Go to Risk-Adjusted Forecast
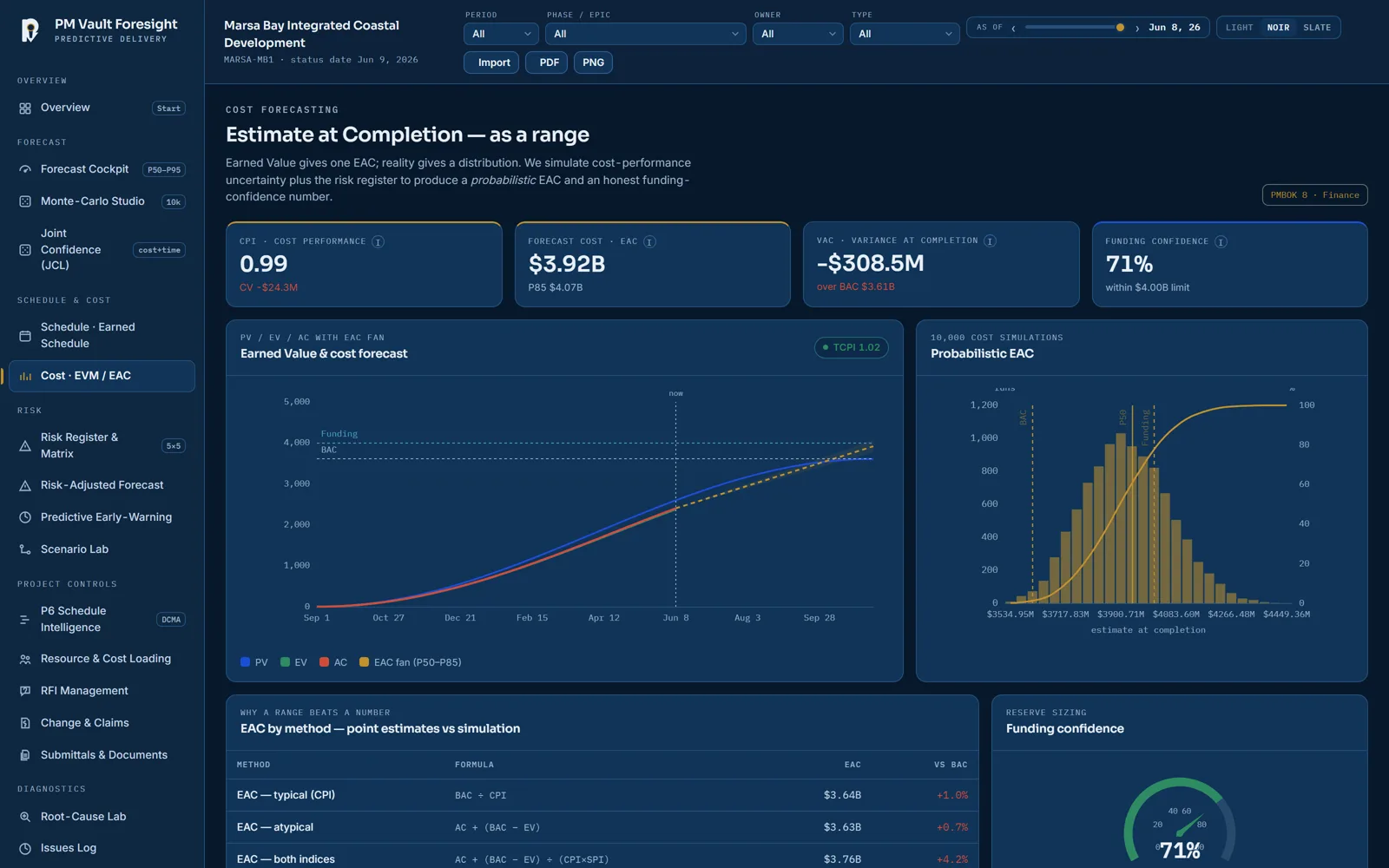The height and width of the screenshot is (868, 1389). point(102,486)
